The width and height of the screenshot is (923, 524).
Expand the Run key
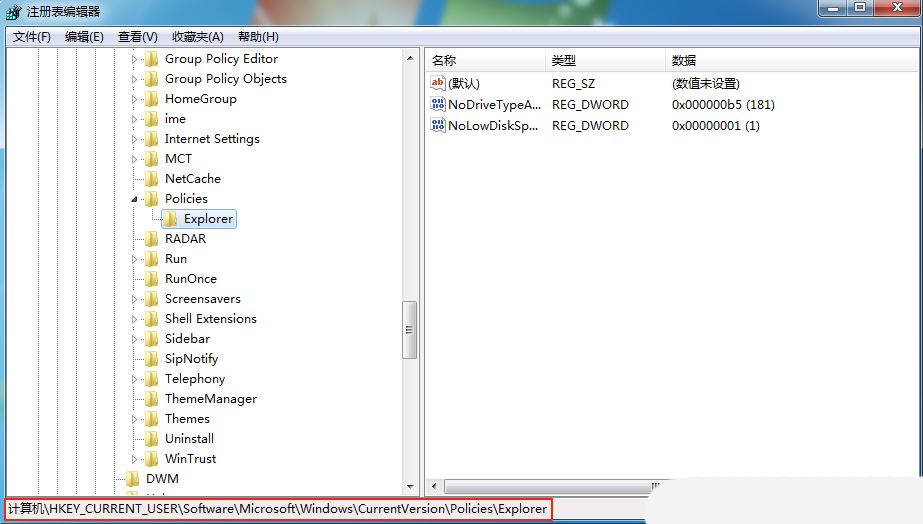(134, 260)
